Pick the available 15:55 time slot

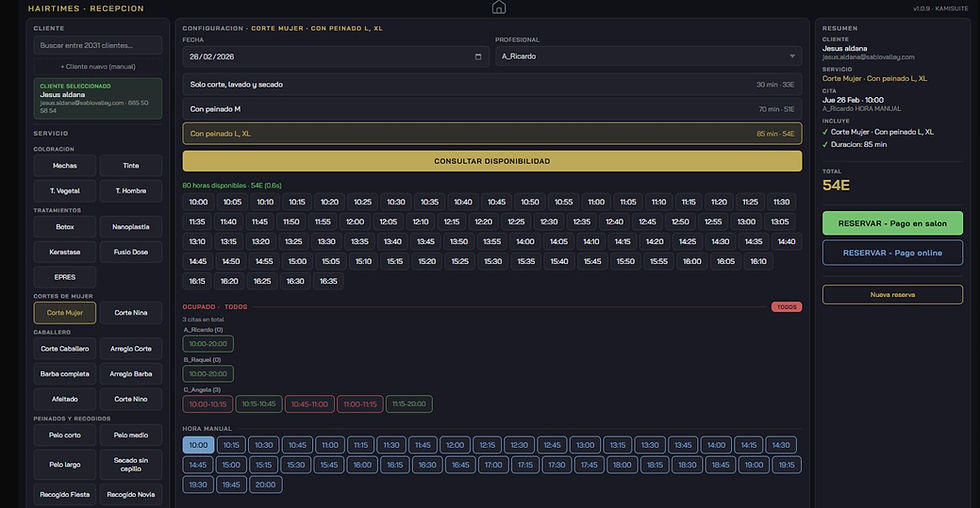(659, 261)
